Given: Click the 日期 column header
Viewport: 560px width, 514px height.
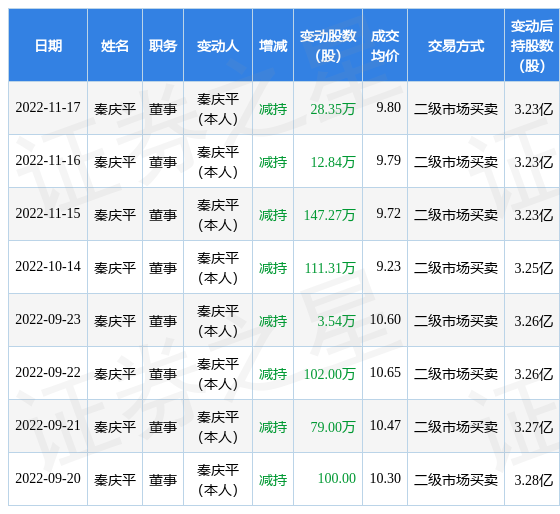Looking at the screenshot, I should click(x=48, y=46).
